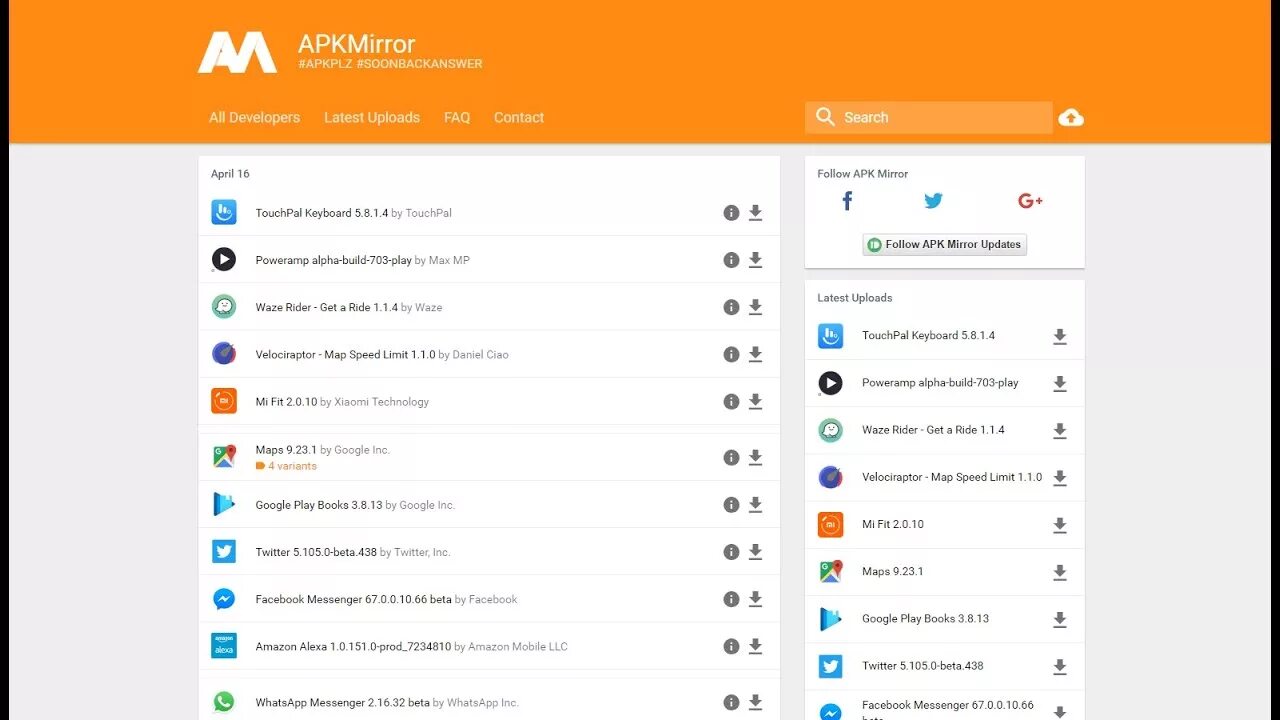Show info for Facebook Messenger beta
1280x720 pixels.
(x=731, y=599)
